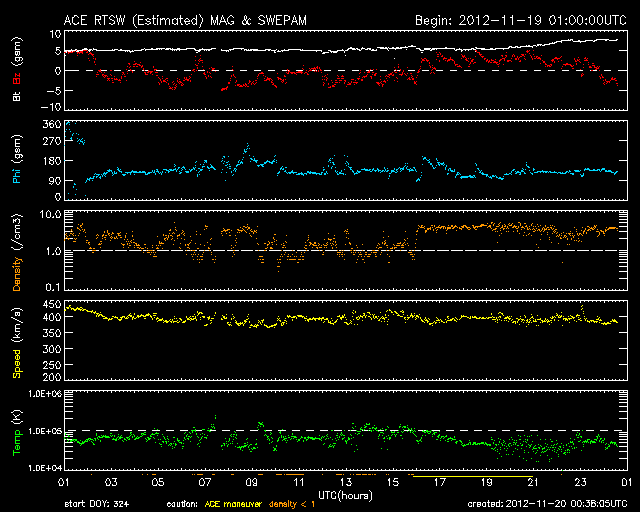Click the "90" tick on the Phi panel
The height and width of the screenshot is (512, 640).
55,181
